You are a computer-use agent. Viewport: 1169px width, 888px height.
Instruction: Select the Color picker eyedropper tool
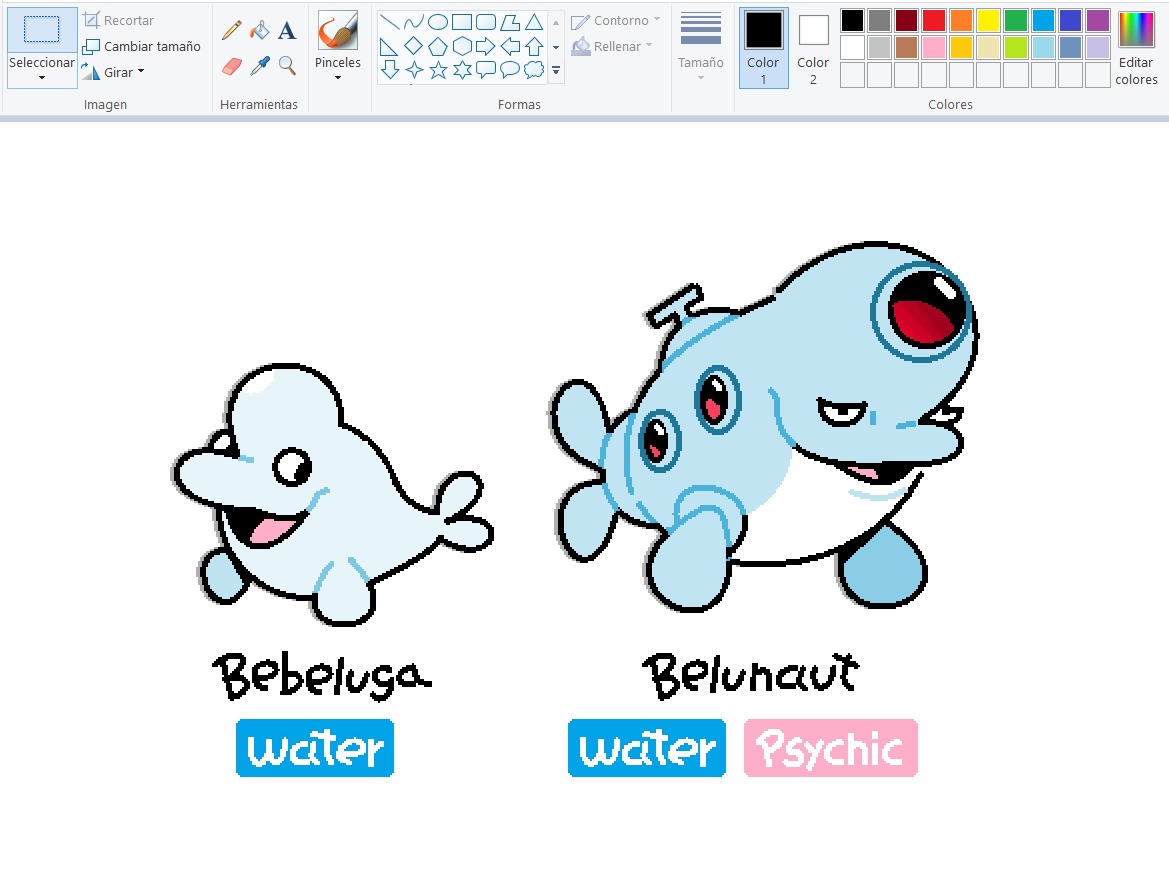[x=259, y=66]
